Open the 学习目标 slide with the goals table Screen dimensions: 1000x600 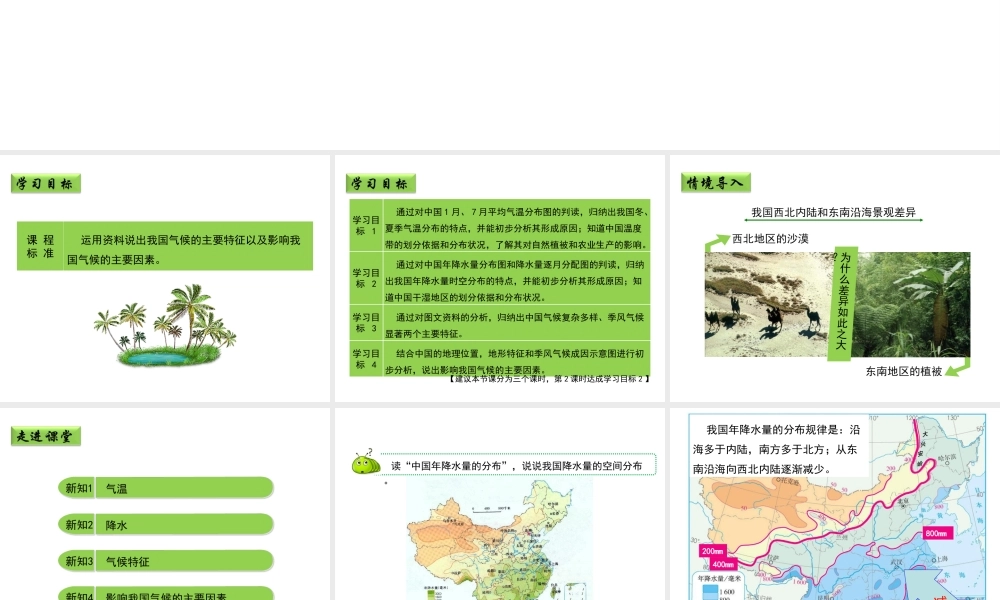(499, 279)
